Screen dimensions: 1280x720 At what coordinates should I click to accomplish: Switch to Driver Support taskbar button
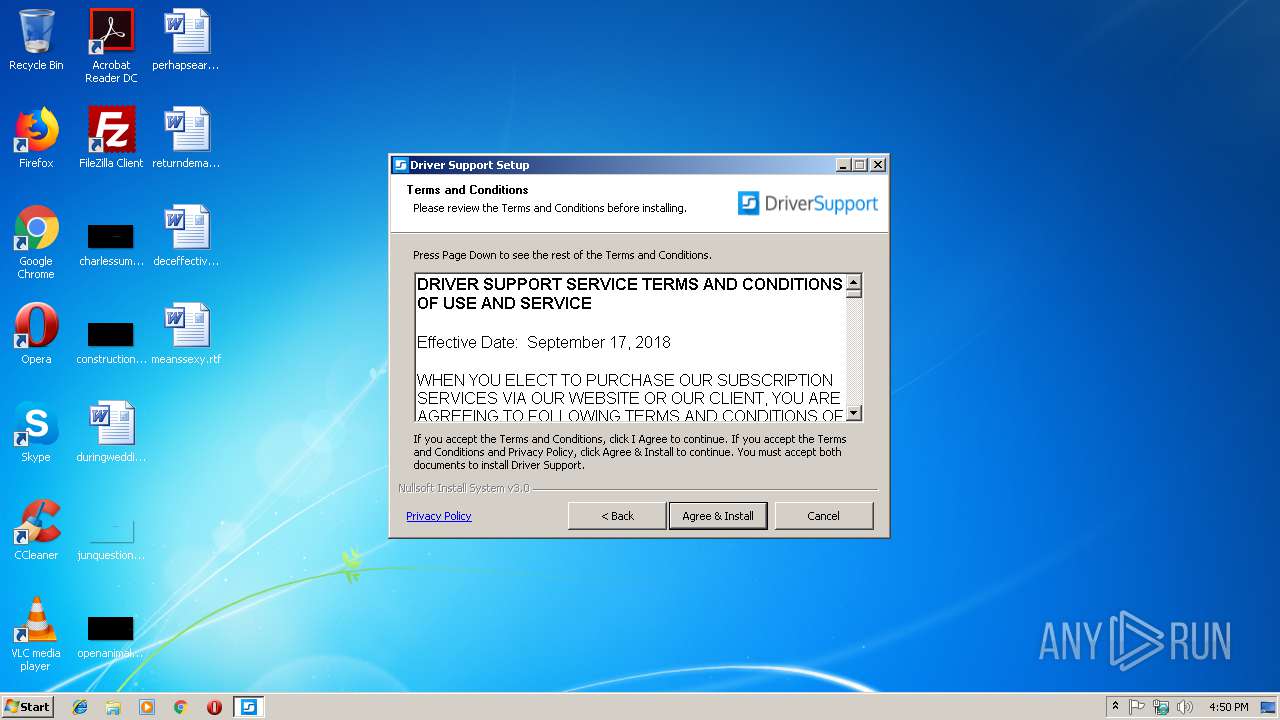[248, 707]
